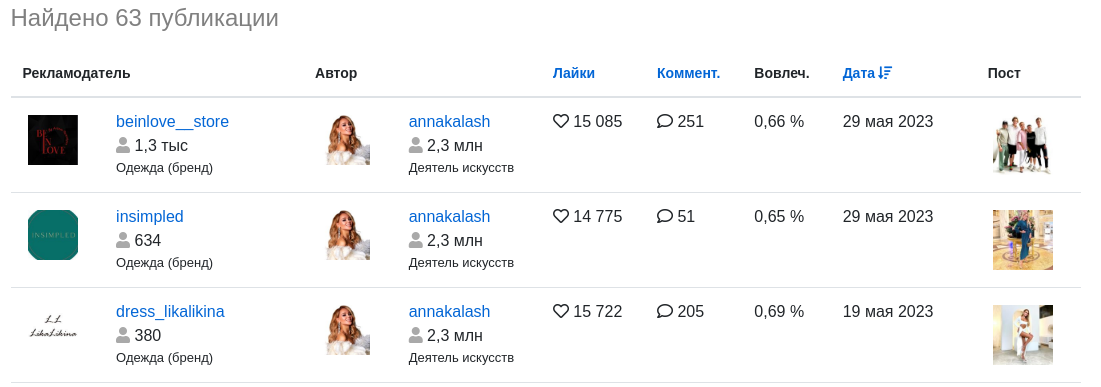Open the dress_likalikina advertiser link
Screen dimensions: 1101x387
[170, 311]
